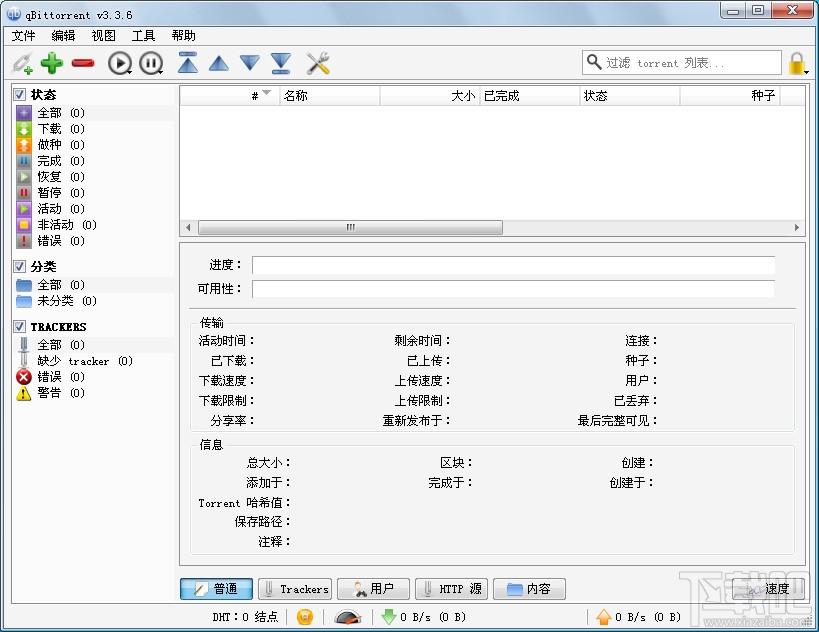The image size is (819, 632).
Task: Click the 可用性 availability bar
Action: 513,289
